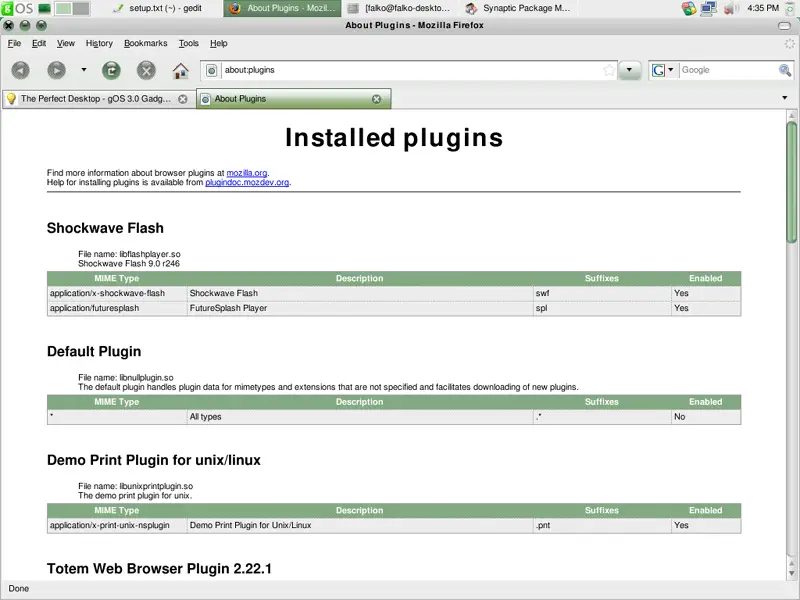
Task: Switch to falko@falko-desktop terminal taskbar window
Action: tap(400, 8)
